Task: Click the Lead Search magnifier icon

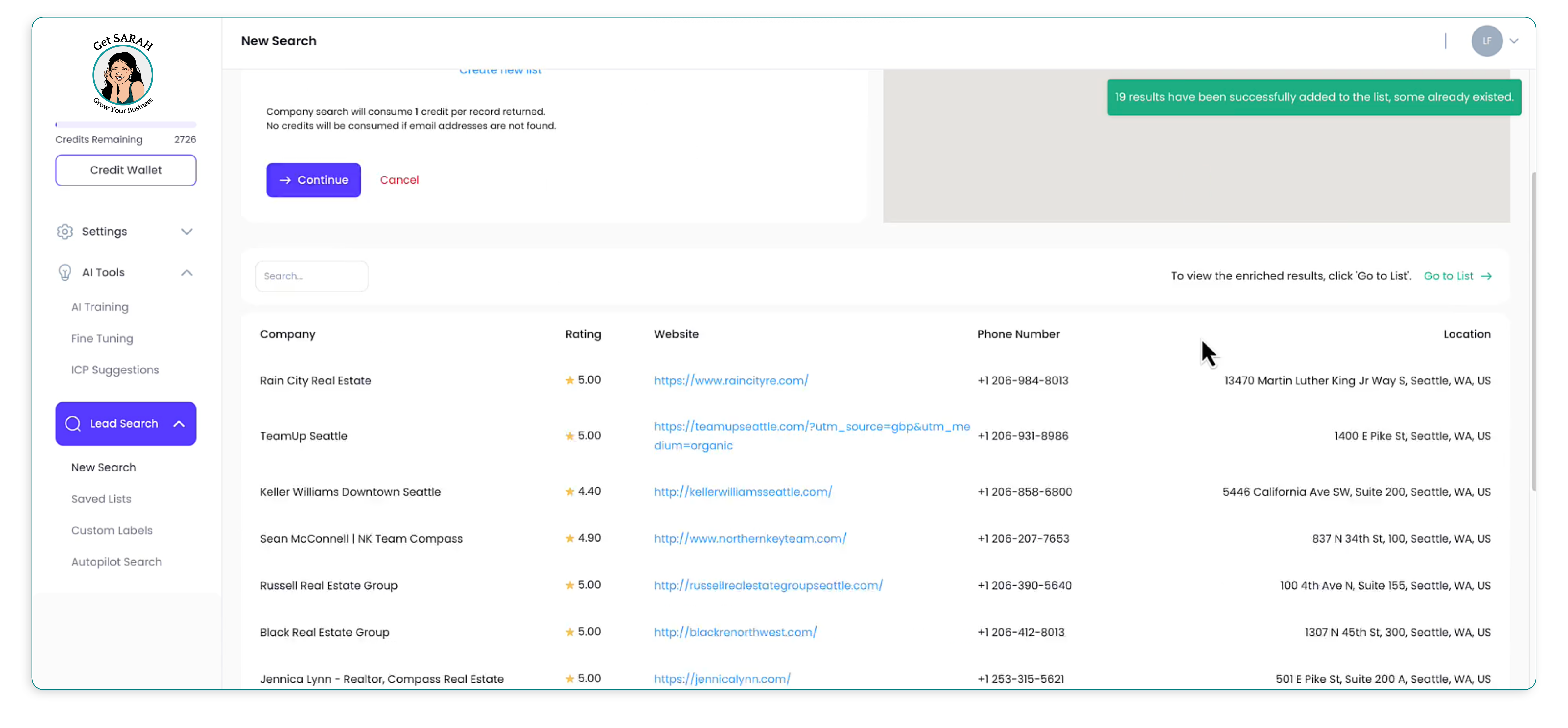Action: click(x=73, y=424)
